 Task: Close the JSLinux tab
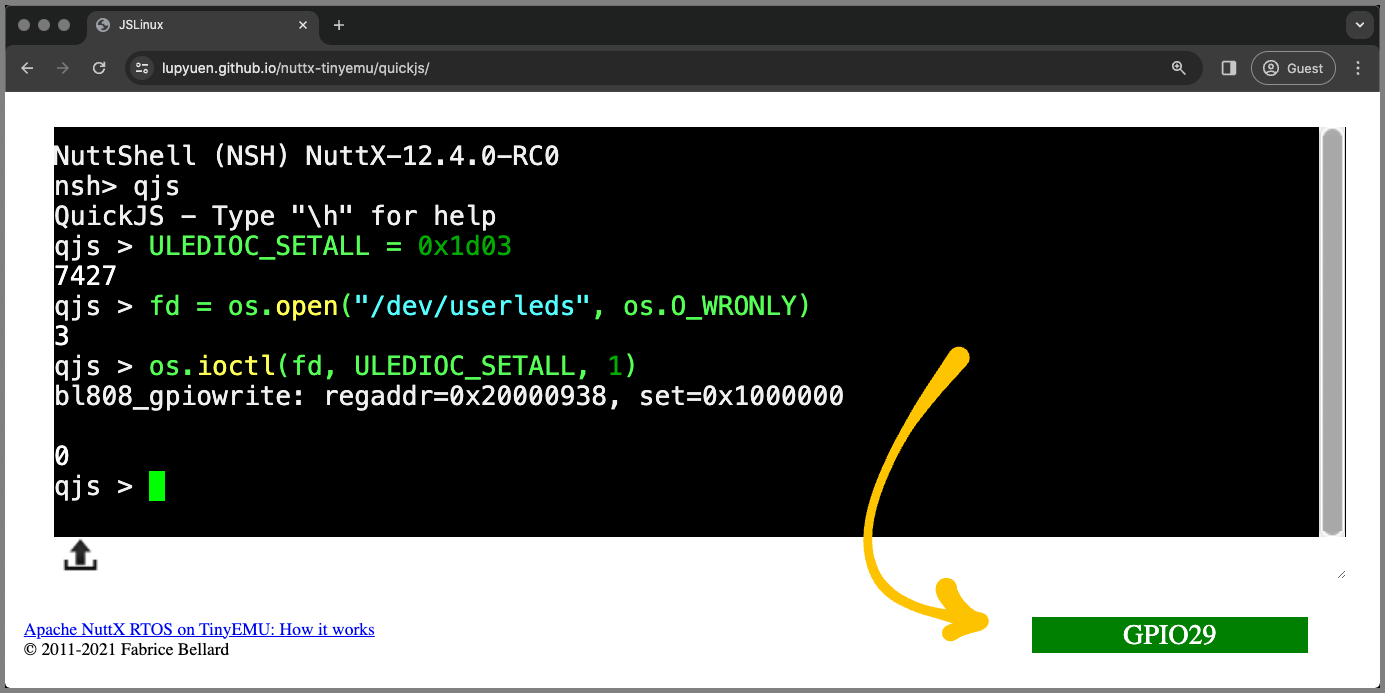[303, 25]
